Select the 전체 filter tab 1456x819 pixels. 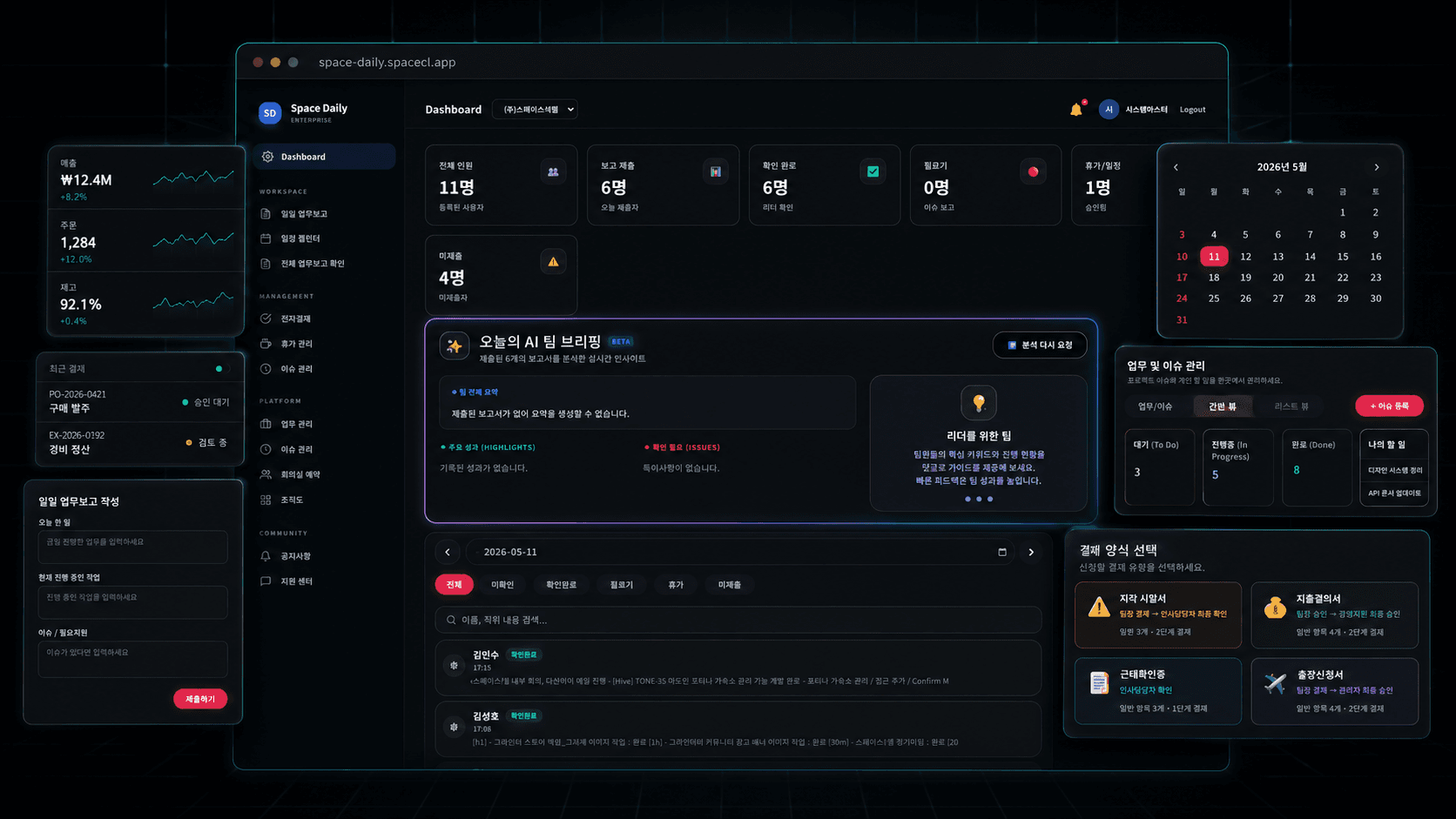tap(454, 585)
